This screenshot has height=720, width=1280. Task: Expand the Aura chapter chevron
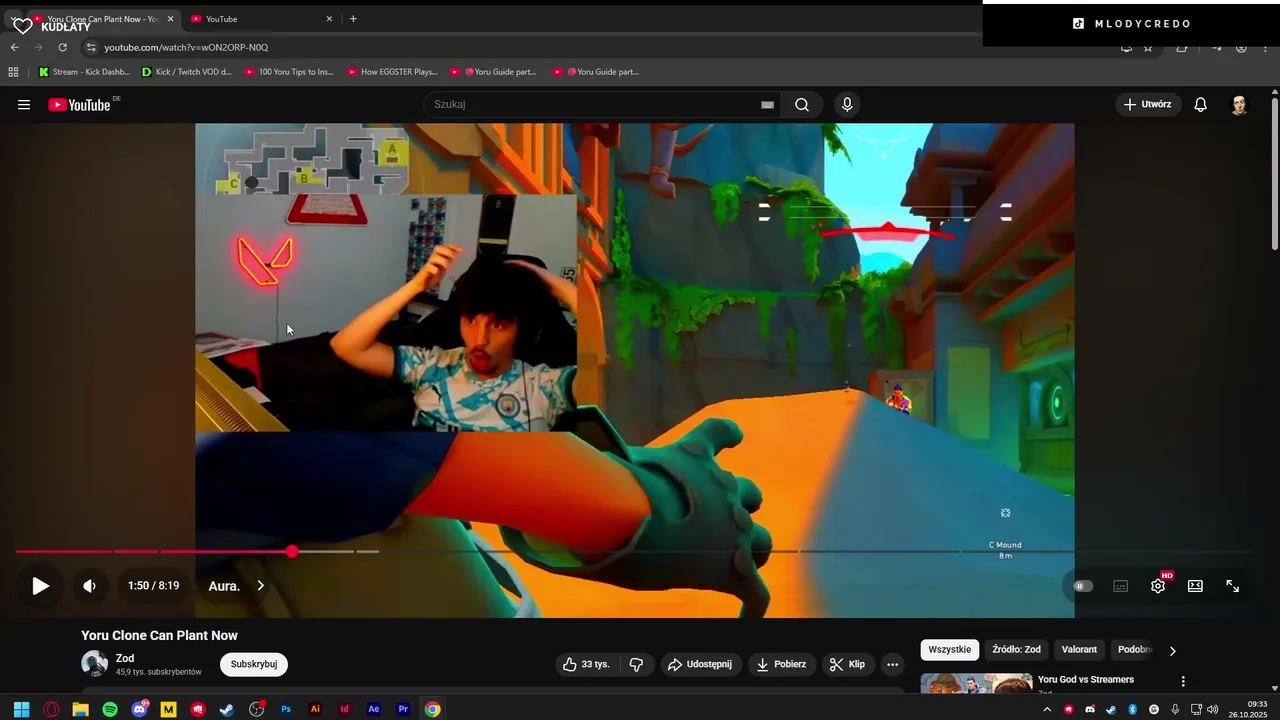[x=260, y=586]
